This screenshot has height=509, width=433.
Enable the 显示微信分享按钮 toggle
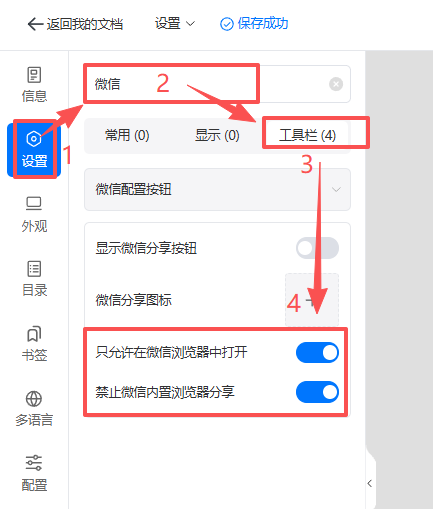[317, 248]
